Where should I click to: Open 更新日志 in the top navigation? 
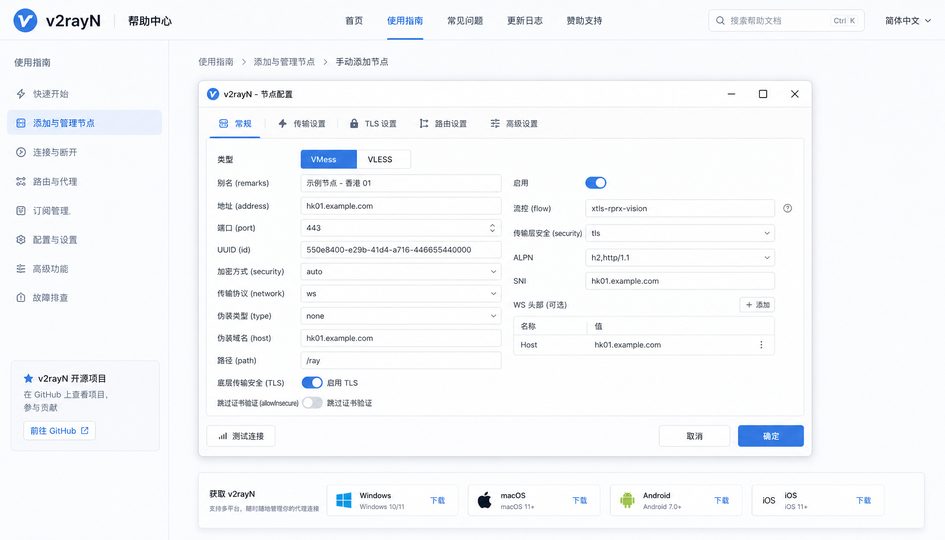point(524,20)
